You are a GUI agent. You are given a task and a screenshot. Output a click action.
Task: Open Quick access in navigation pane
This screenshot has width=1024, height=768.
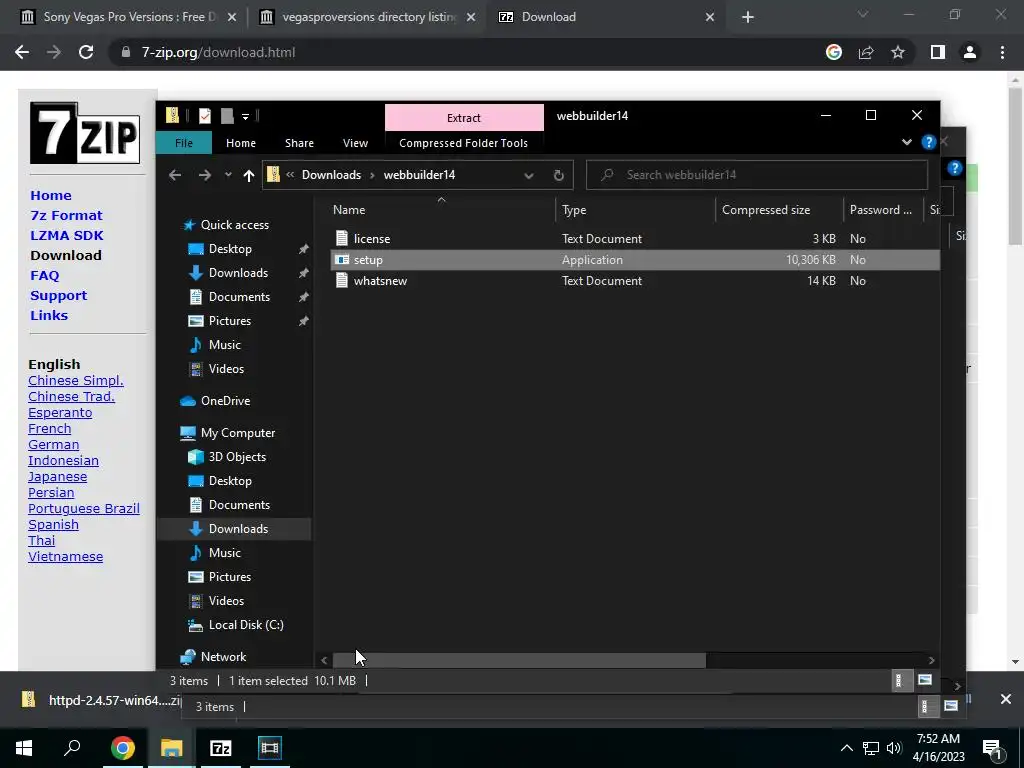tap(234, 225)
